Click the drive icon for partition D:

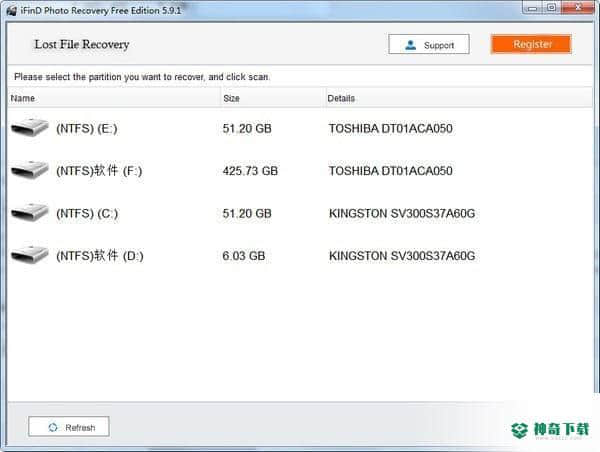point(30,255)
